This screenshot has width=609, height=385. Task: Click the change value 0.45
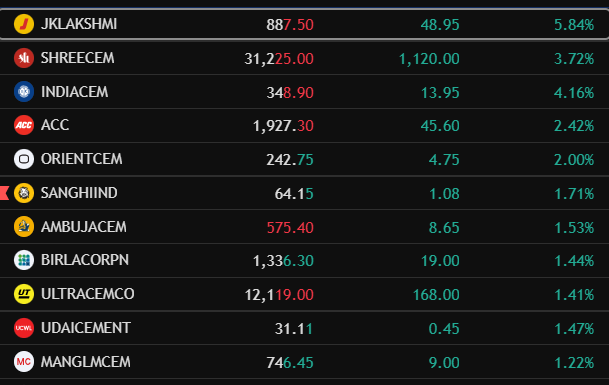tap(444, 329)
